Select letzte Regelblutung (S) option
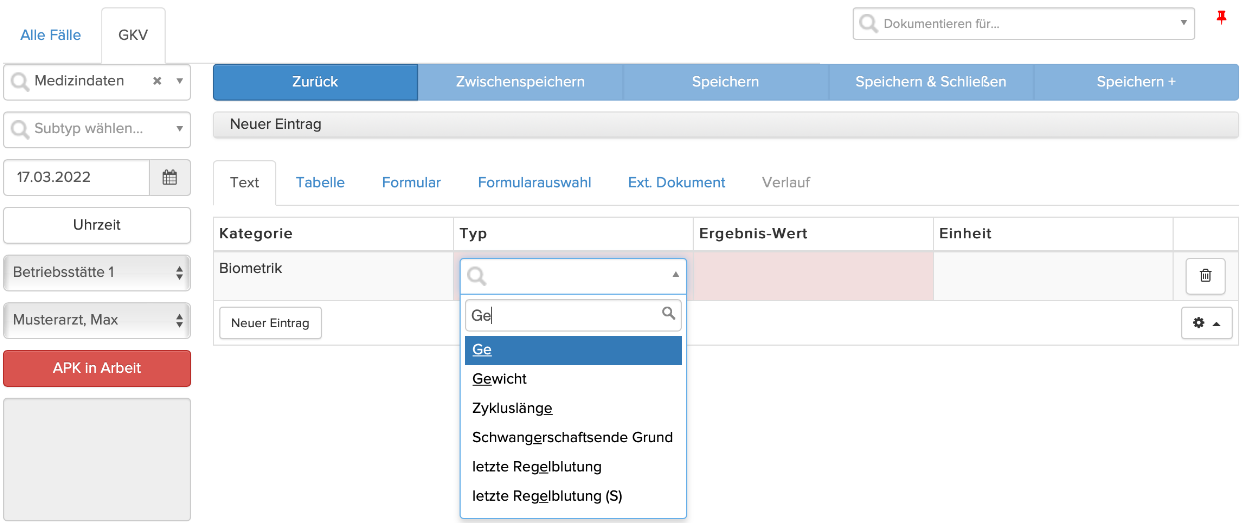 pos(573,495)
